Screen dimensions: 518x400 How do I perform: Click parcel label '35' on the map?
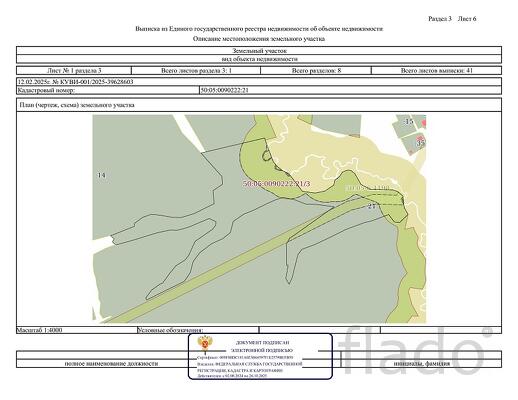[421, 143]
